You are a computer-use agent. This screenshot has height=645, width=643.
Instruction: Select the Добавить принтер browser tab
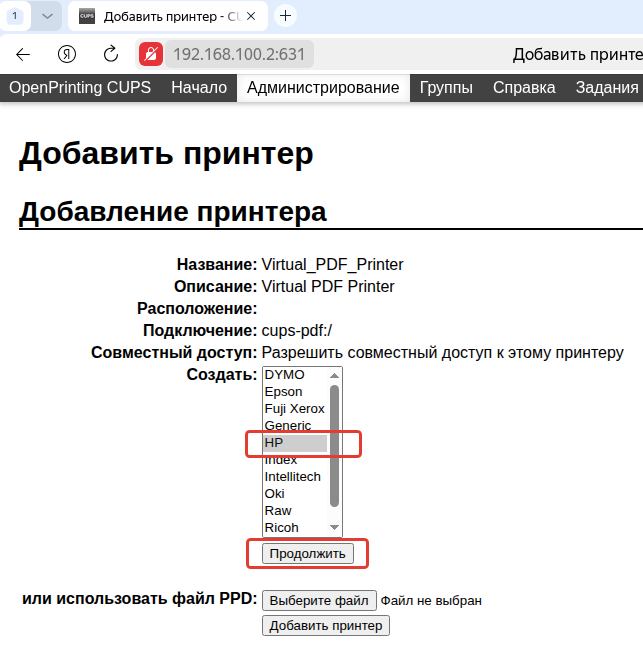pyautogui.click(x=168, y=16)
